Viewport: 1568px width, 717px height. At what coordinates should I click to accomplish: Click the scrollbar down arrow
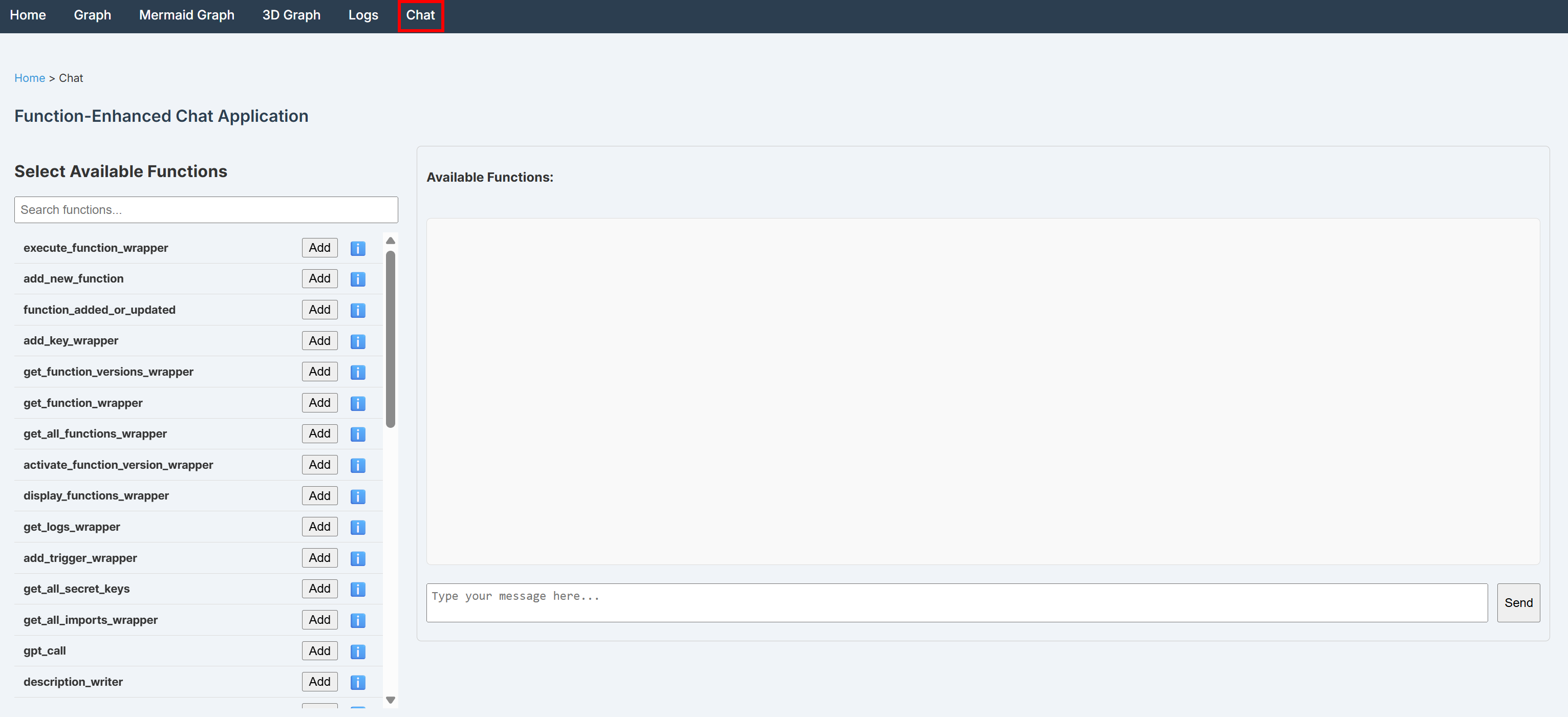click(x=390, y=700)
